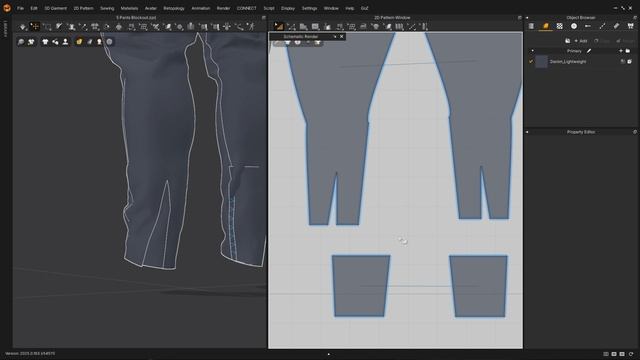The width and height of the screenshot is (640, 360).
Task: Click the rightmost refresh icon in the status bar
Action: (631, 354)
